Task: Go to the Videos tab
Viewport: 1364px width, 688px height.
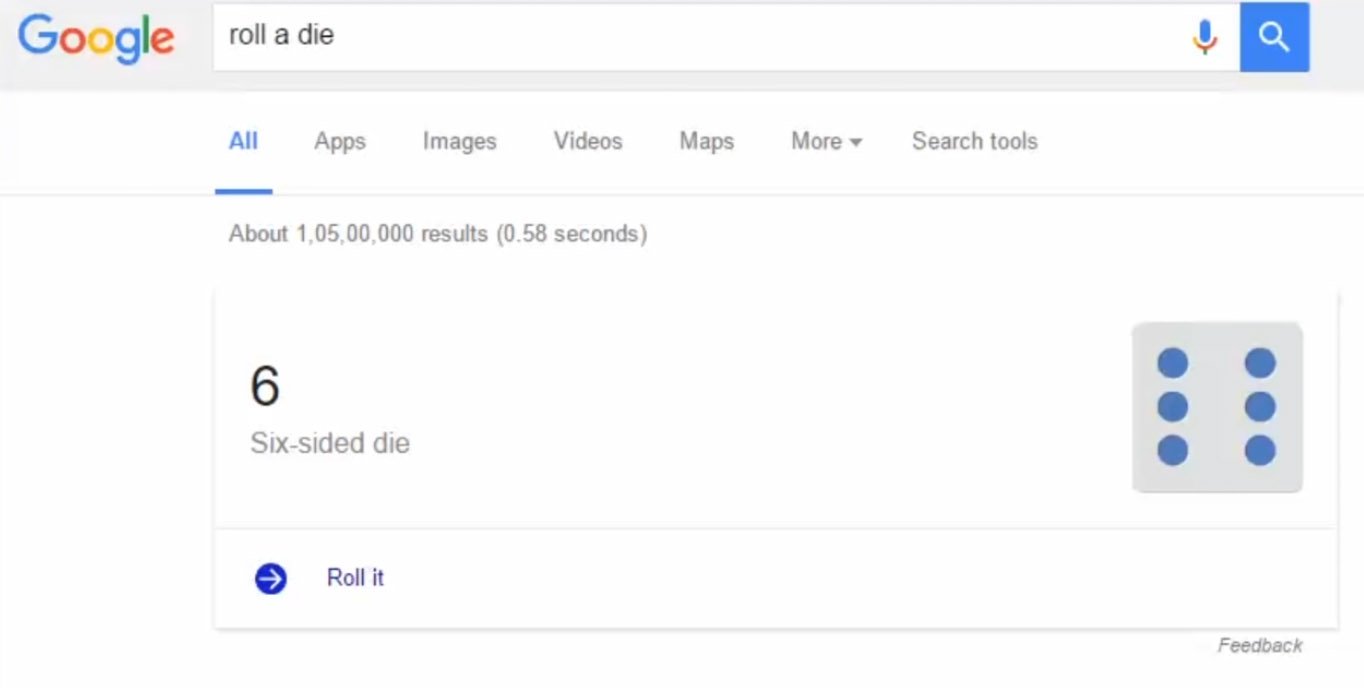Action: click(x=588, y=141)
